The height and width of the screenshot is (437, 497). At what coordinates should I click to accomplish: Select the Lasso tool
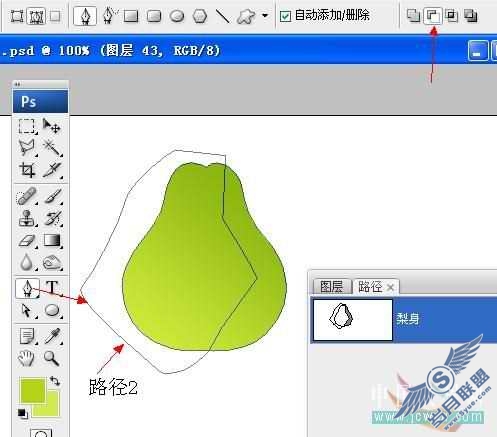[26, 148]
